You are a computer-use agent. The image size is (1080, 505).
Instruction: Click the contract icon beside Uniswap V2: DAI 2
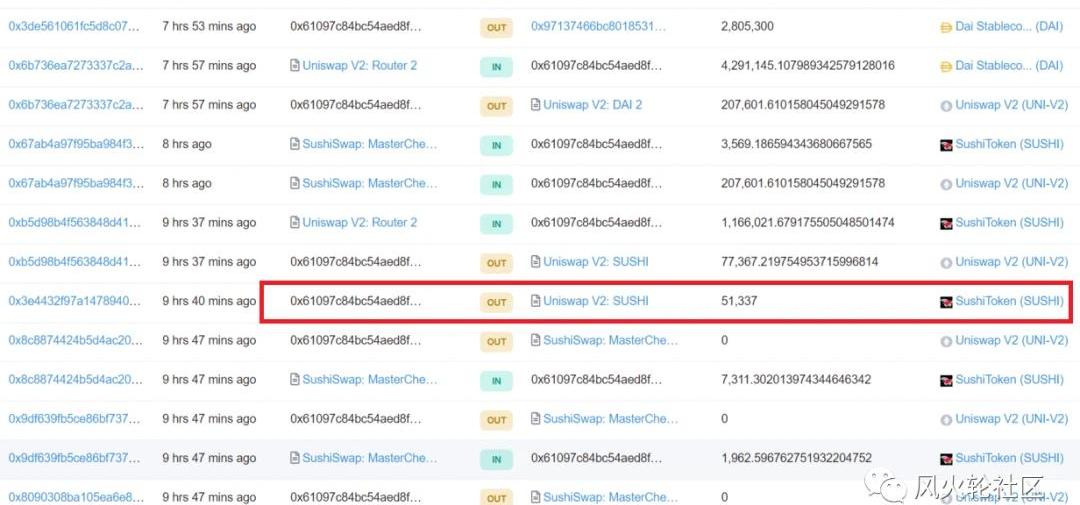coord(536,105)
